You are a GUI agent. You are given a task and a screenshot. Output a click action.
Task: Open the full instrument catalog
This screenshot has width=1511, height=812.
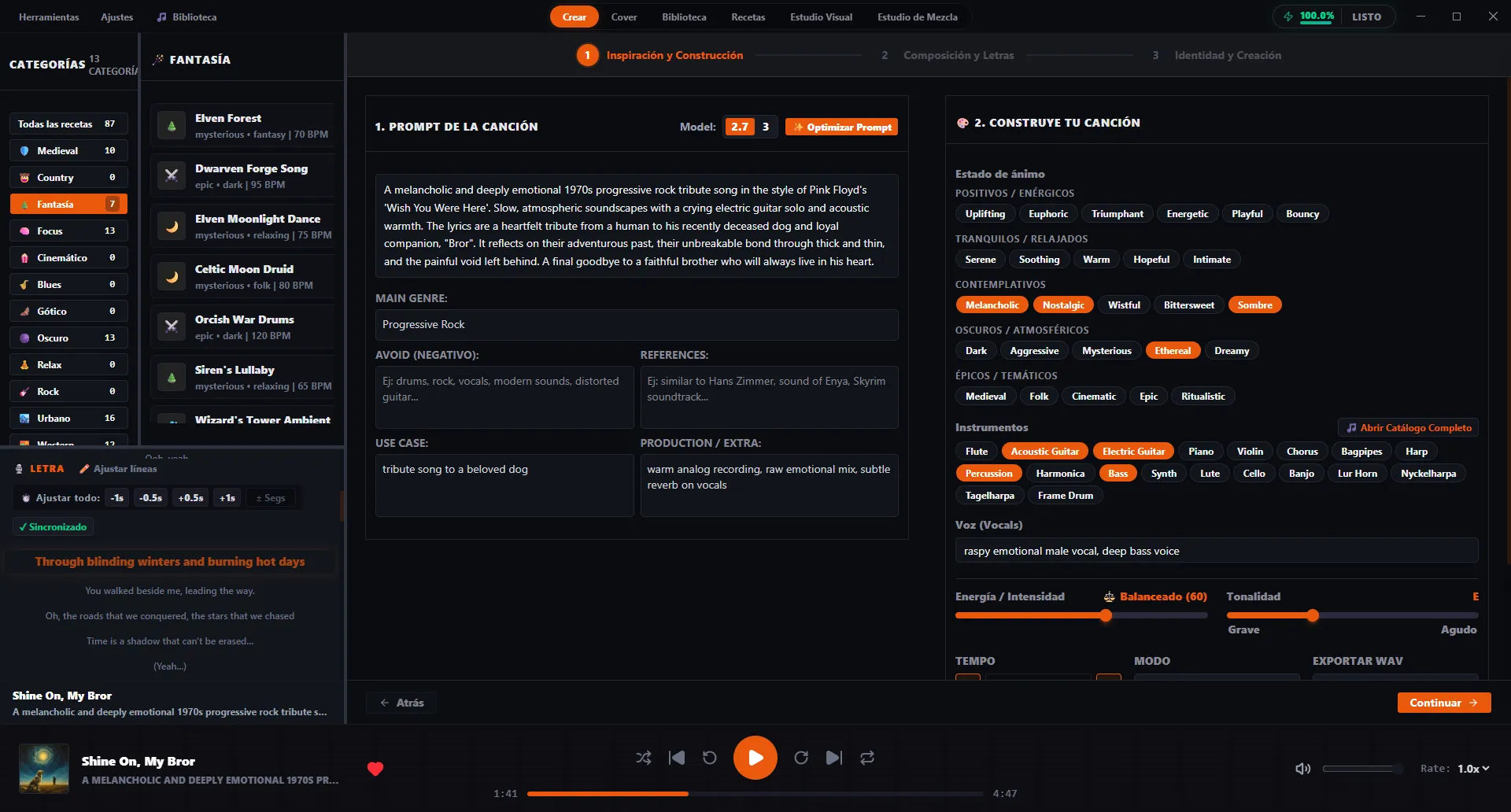pos(1408,428)
